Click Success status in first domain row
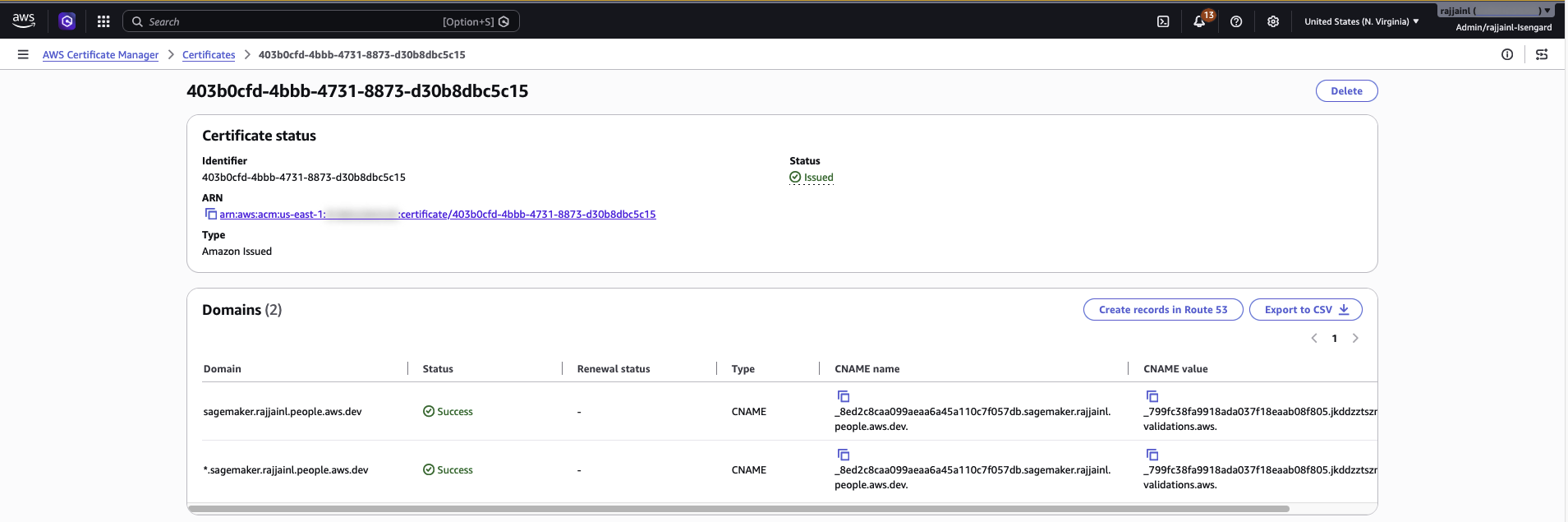Image resolution: width=1568 pixels, height=522 pixels. (448, 411)
